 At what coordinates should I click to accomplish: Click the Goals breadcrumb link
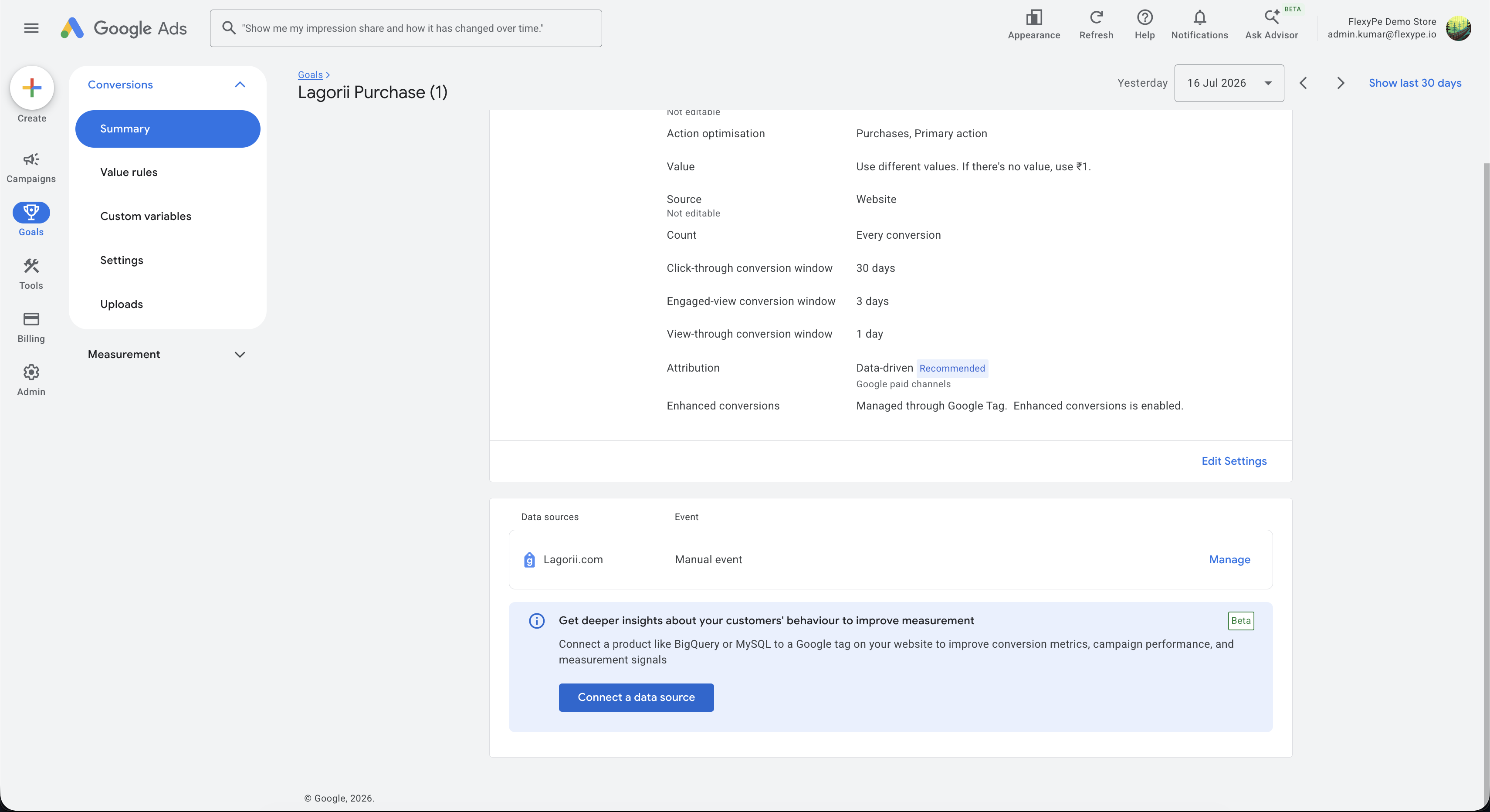click(x=311, y=74)
